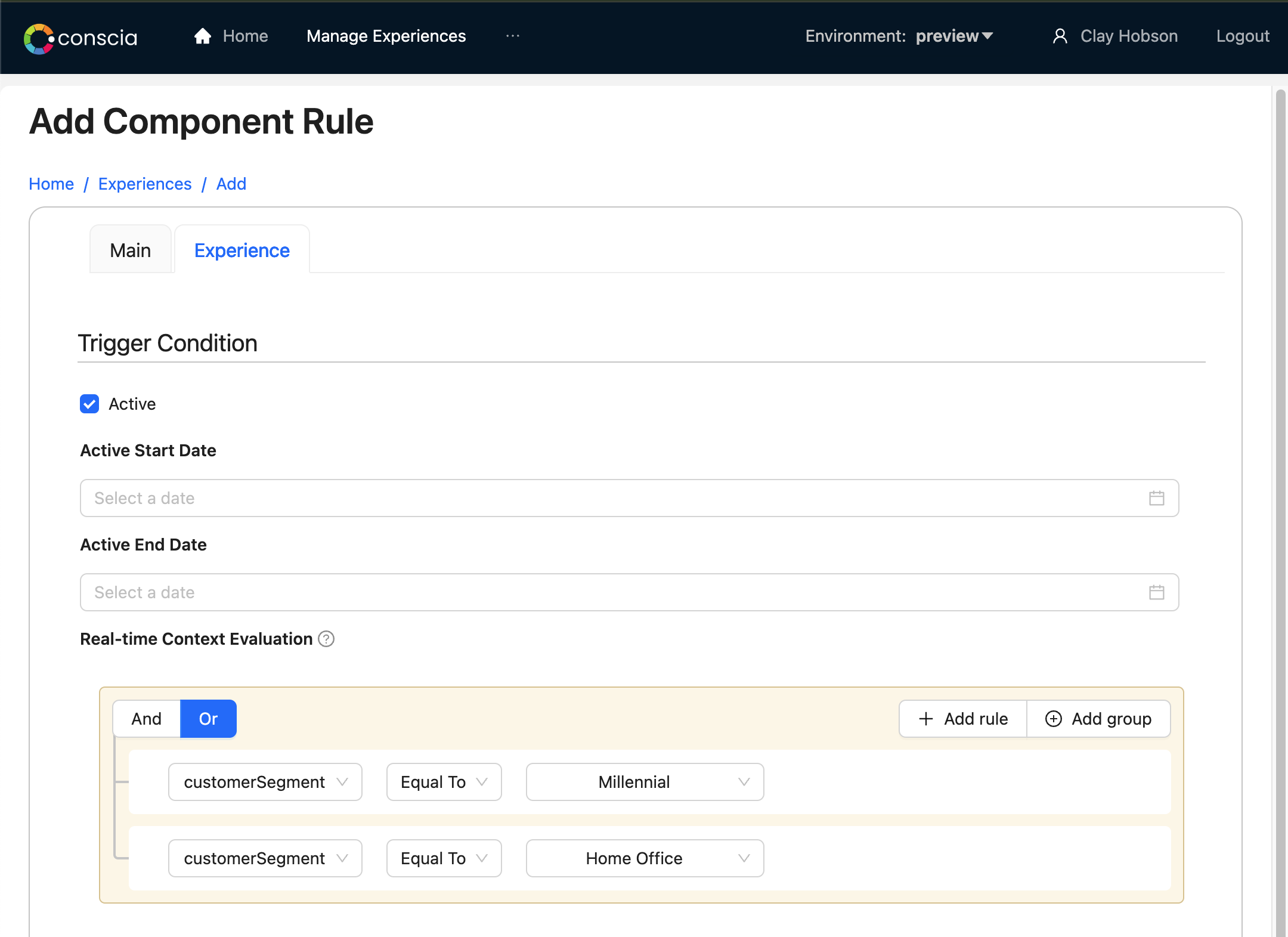Click the Logout link
The height and width of the screenshot is (937, 1288).
click(1243, 36)
